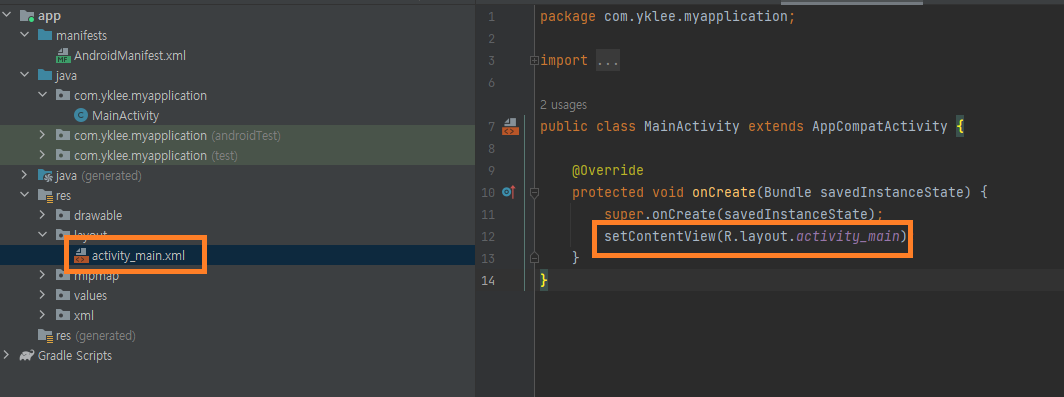Open AndroidManifest.xml in the project tree
Image resolution: width=1064 pixels, height=397 pixels.
[130, 56]
